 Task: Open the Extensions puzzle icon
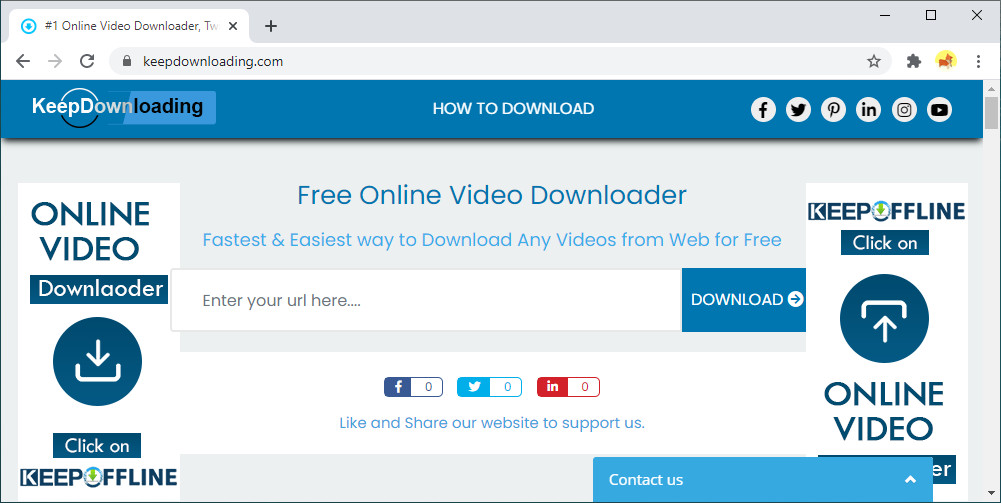[914, 61]
